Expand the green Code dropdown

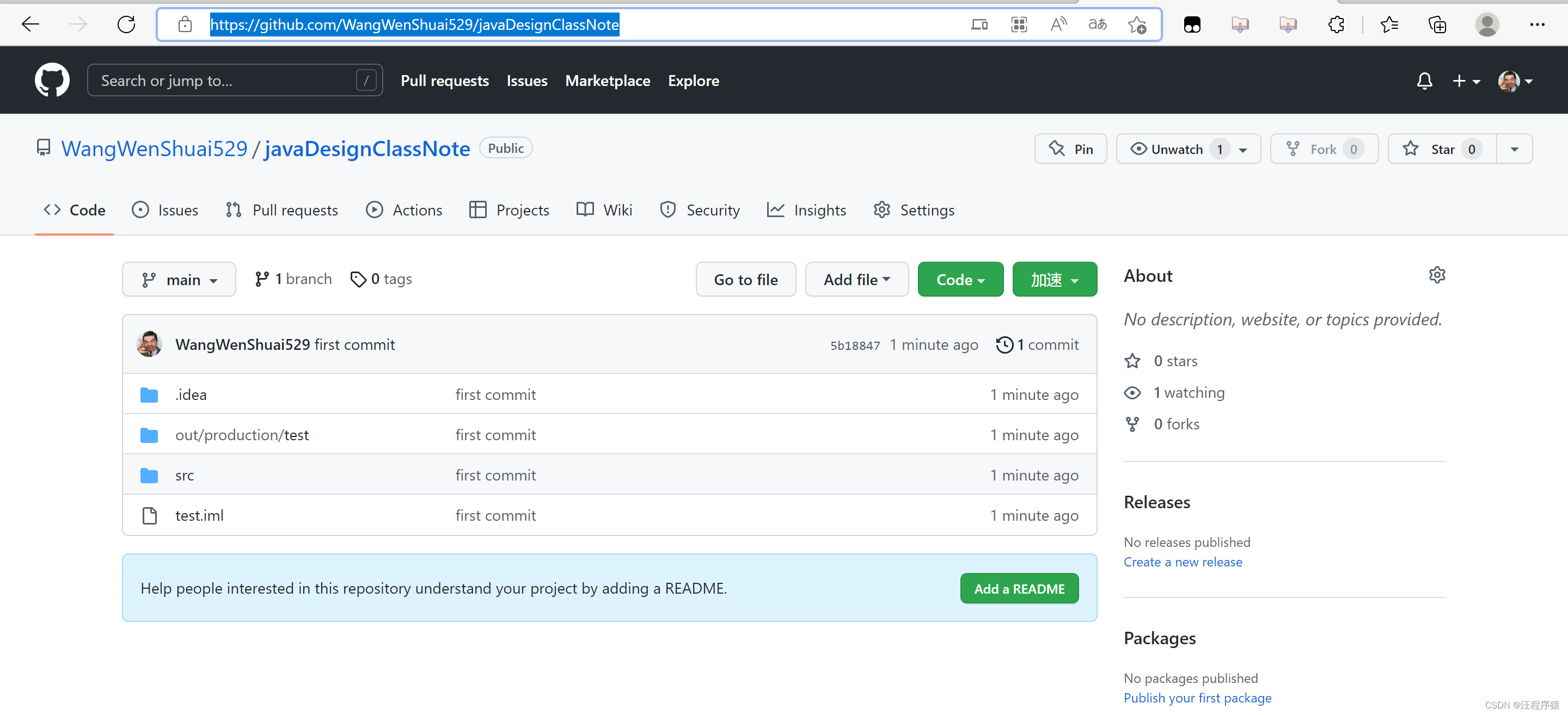point(960,280)
